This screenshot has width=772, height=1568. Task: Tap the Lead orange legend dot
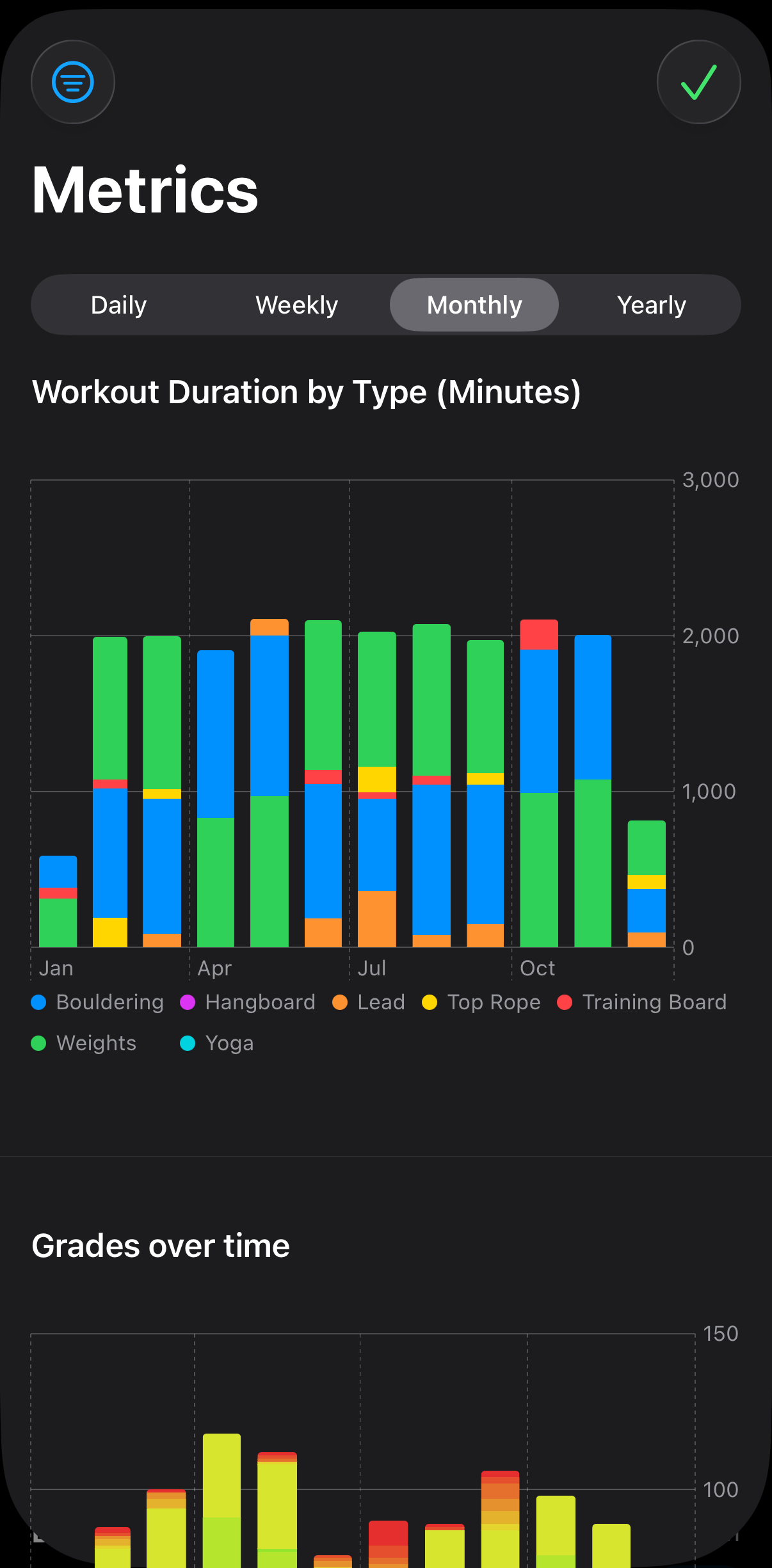[340, 1002]
